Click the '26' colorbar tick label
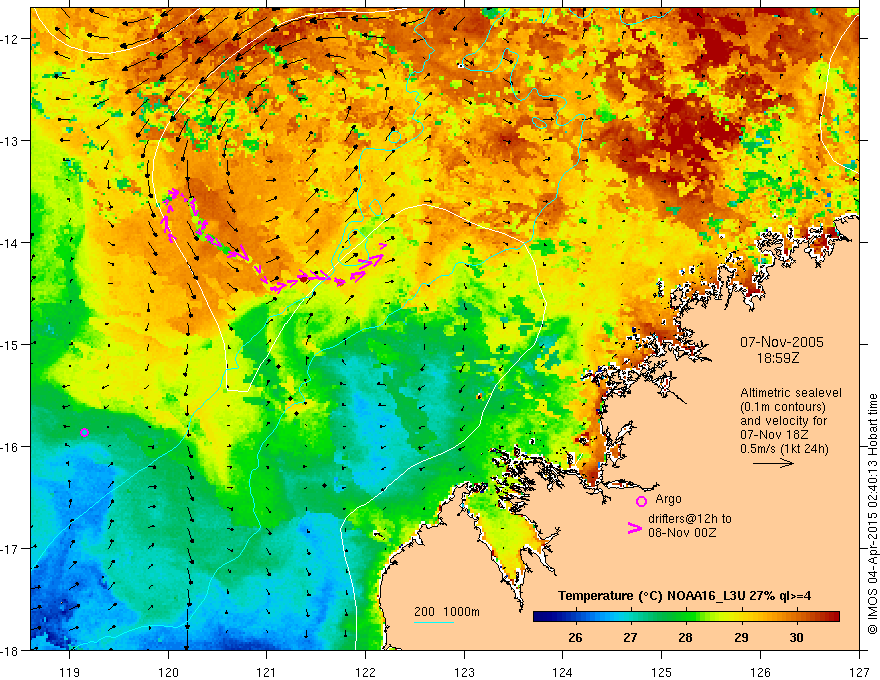The height and width of the screenshot is (680, 880). click(575, 637)
